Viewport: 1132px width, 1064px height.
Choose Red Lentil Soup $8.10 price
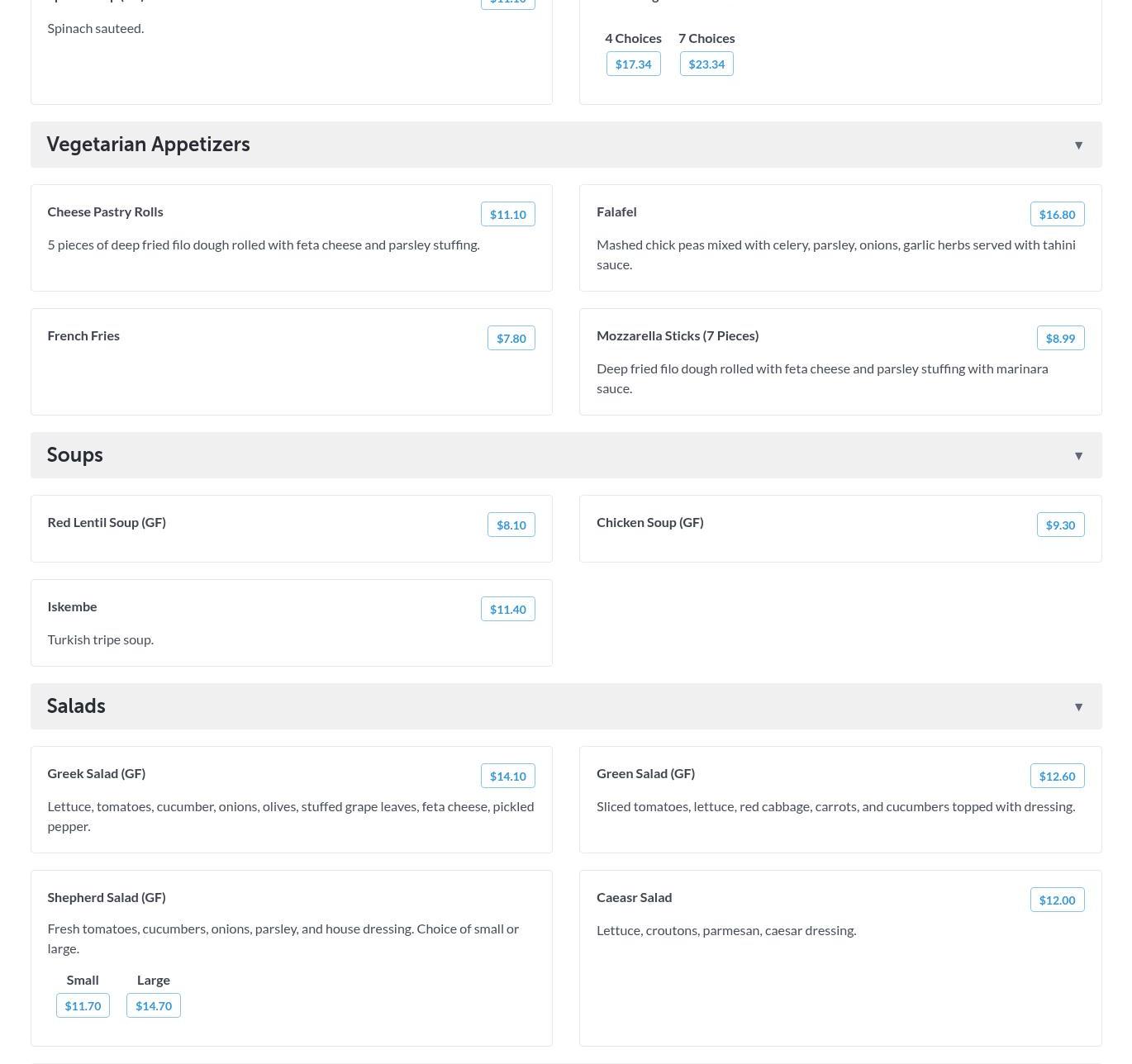point(511,525)
